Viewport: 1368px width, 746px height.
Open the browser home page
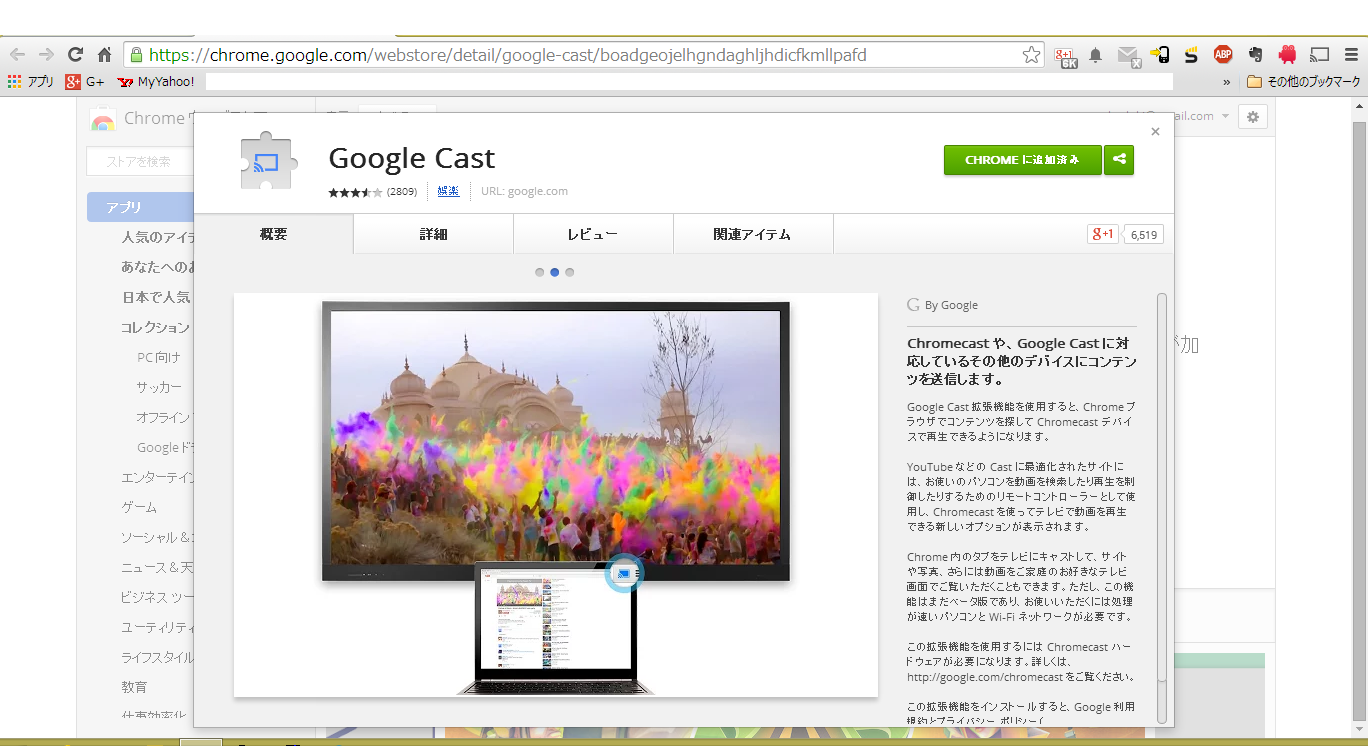[104, 55]
